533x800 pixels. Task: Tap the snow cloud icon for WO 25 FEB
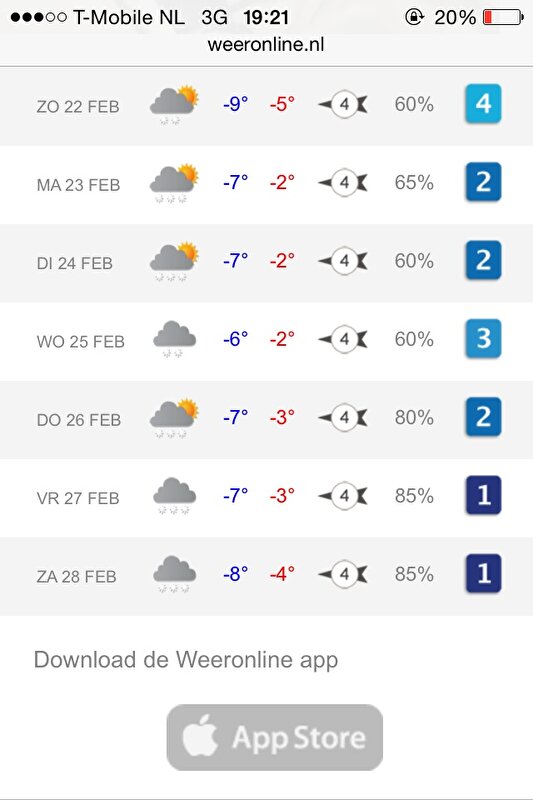pos(174,339)
